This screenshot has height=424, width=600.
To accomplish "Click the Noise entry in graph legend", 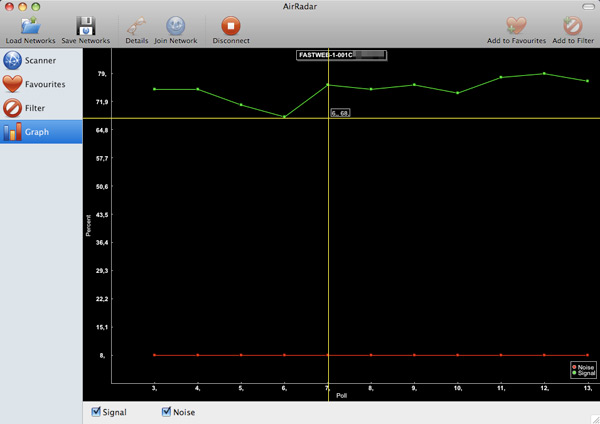I will coord(582,367).
